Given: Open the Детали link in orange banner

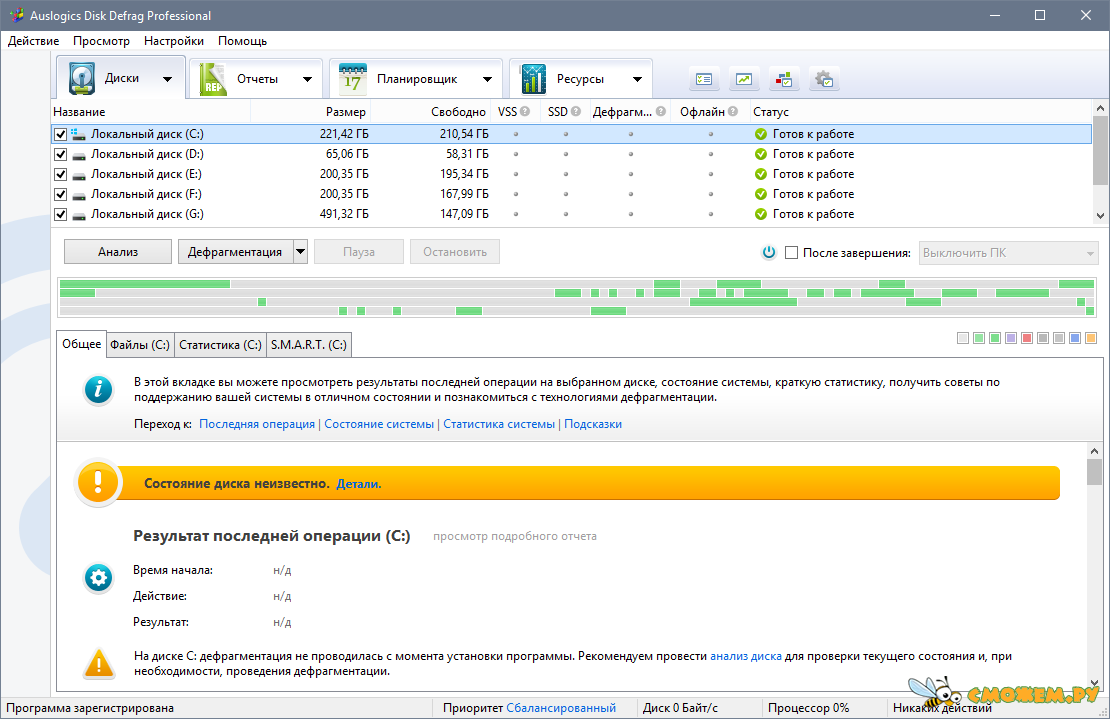Looking at the screenshot, I should click(358, 484).
